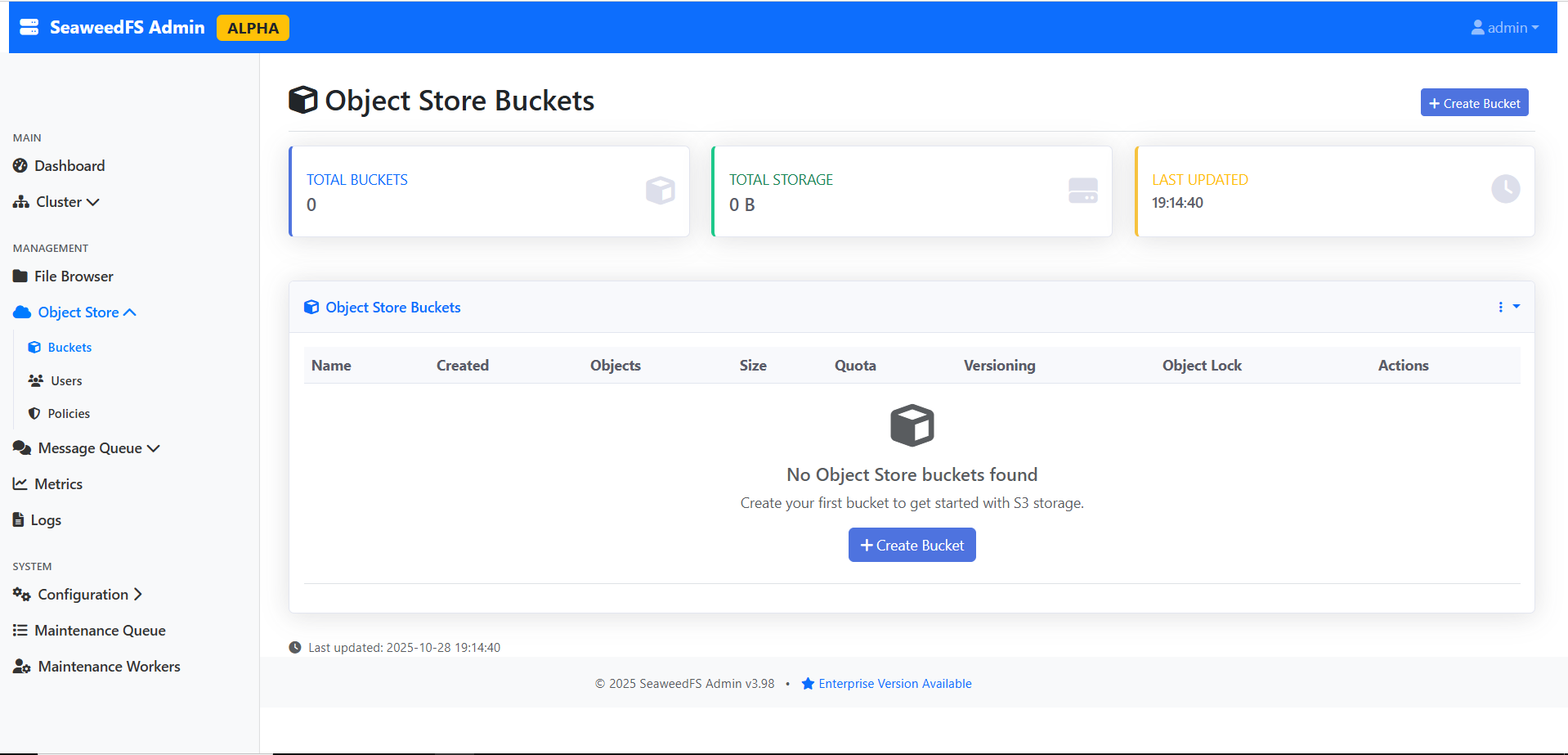Click the Policies shield icon
Screen dimensions: 1568x755
34,414
